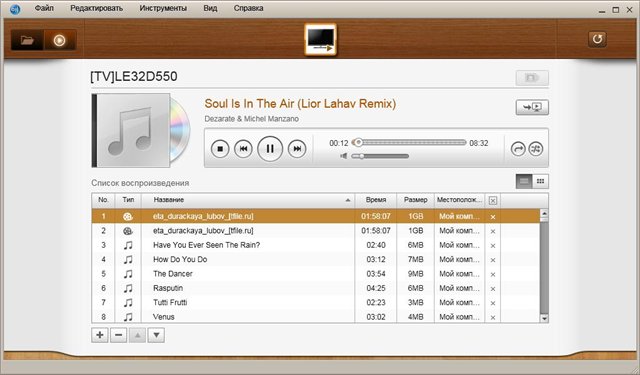
Task: Click the refresh icon in top bar
Action: tap(597, 39)
